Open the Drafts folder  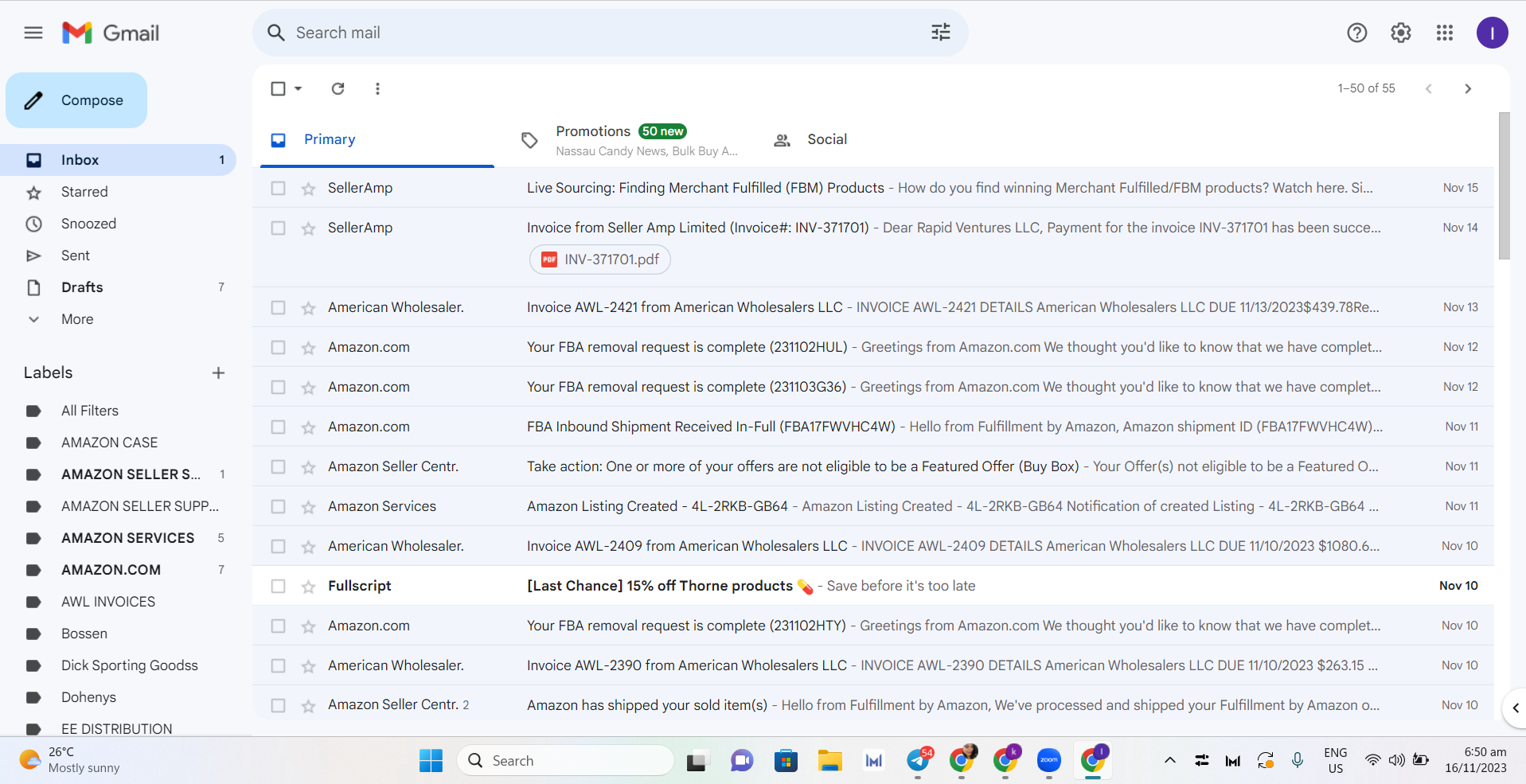(x=118, y=287)
